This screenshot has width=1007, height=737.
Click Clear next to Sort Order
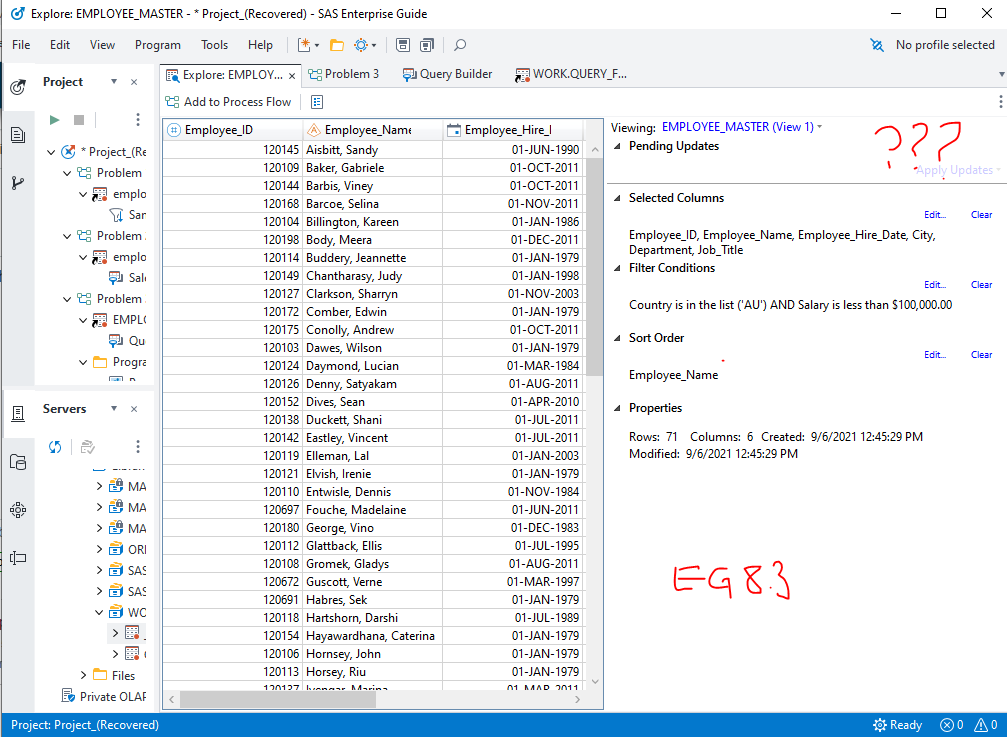pos(981,354)
